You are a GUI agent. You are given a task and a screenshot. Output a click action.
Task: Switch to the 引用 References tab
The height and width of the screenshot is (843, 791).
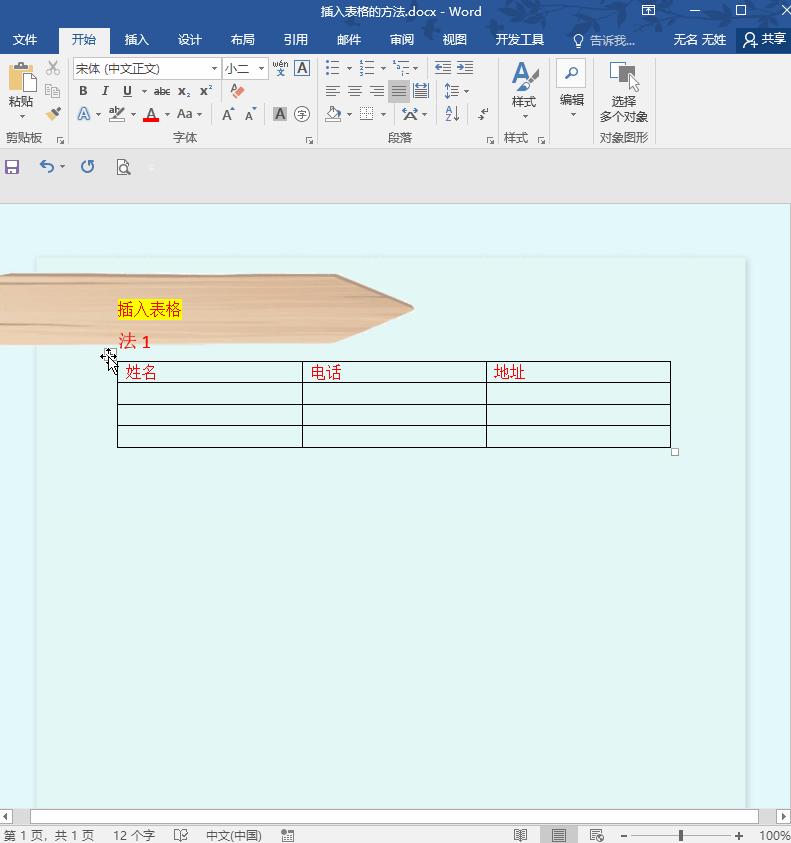[296, 40]
